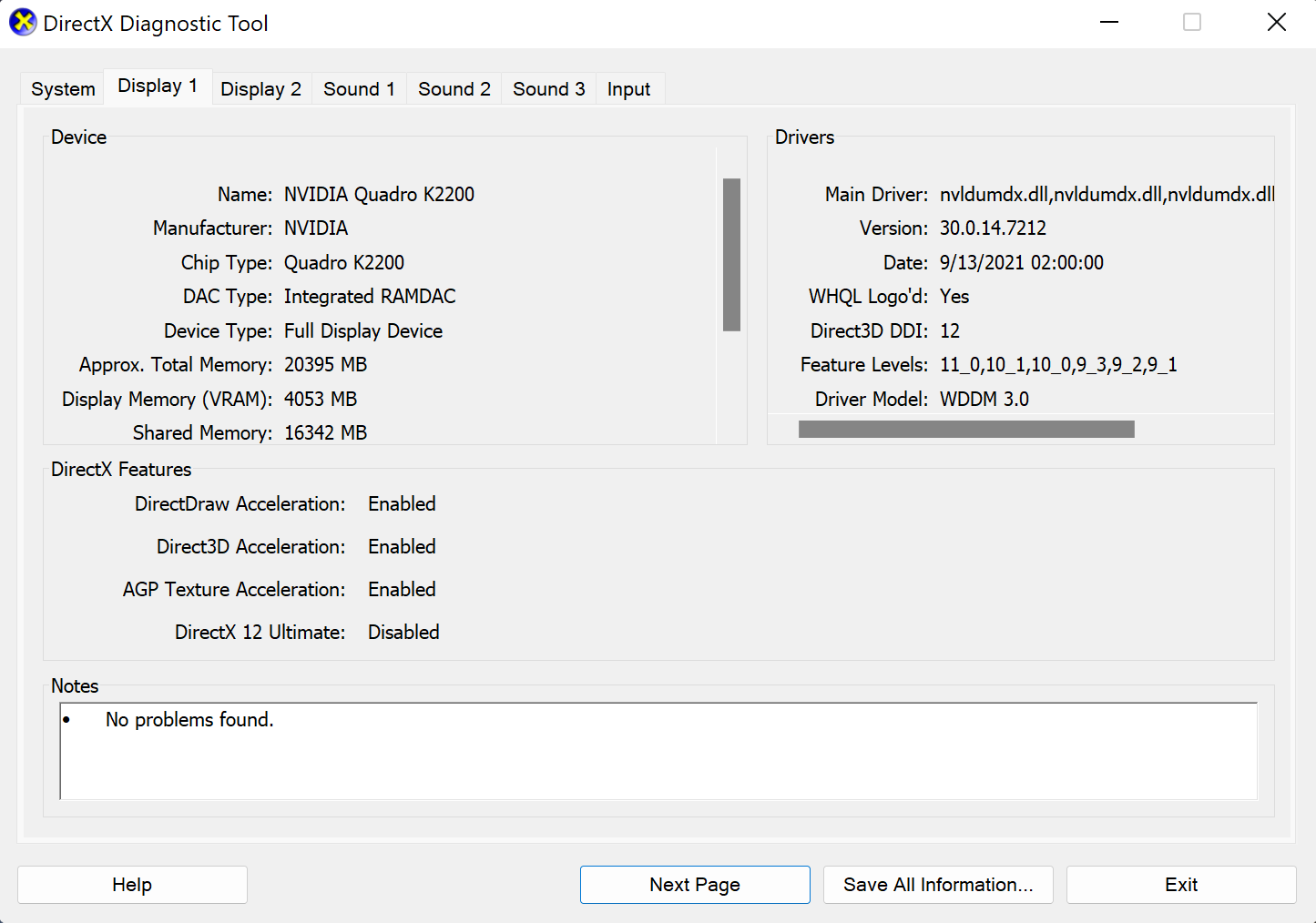Screen dimensions: 1316x923
Task: Click Save All Information button
Action: click(x=937, y=885)
